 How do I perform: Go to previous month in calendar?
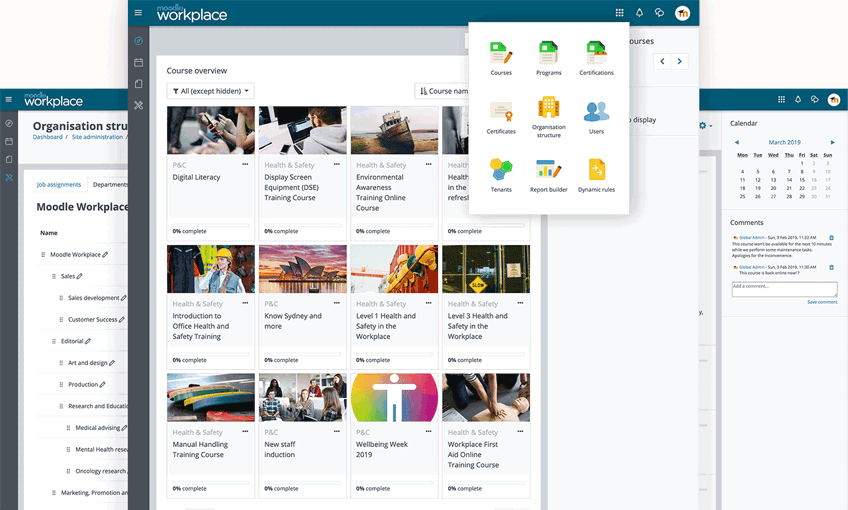pos(736,142)
